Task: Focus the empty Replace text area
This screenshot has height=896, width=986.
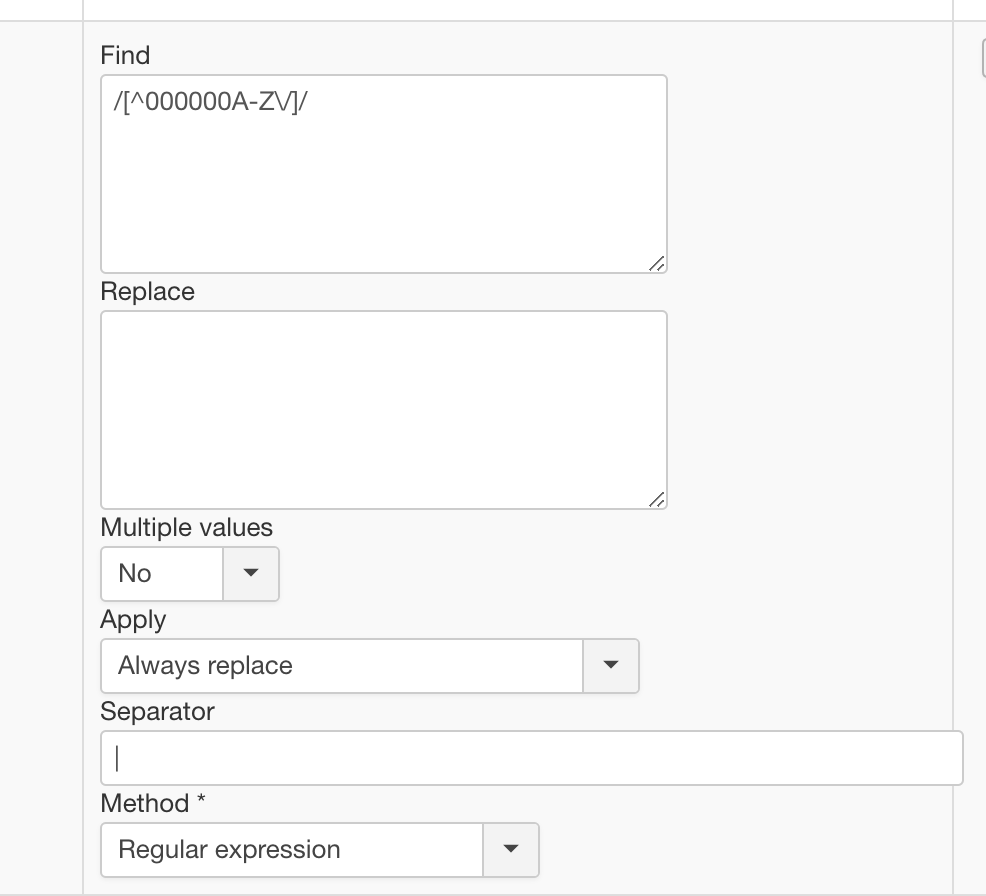Action: [x=383, y=409]
